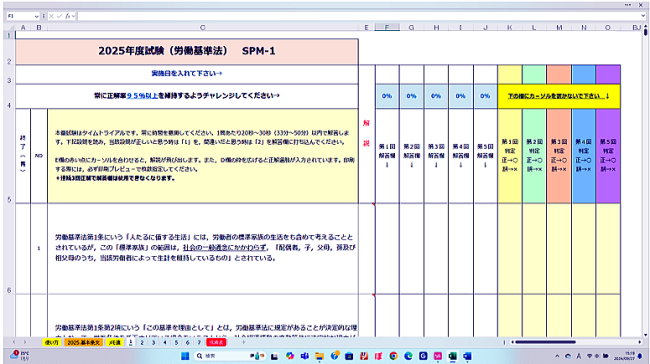Select column F header
This screenshot has height=364, width=650.
tap(387, 27)
